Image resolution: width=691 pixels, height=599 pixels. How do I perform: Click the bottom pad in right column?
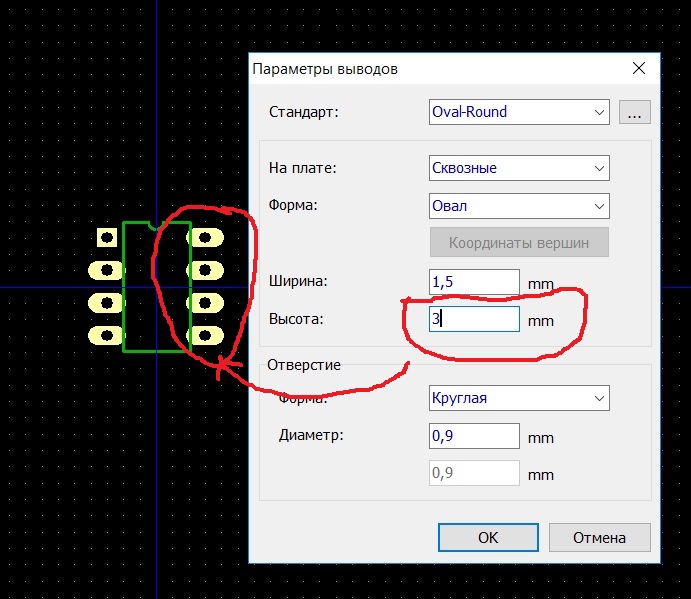pos(205,335)
